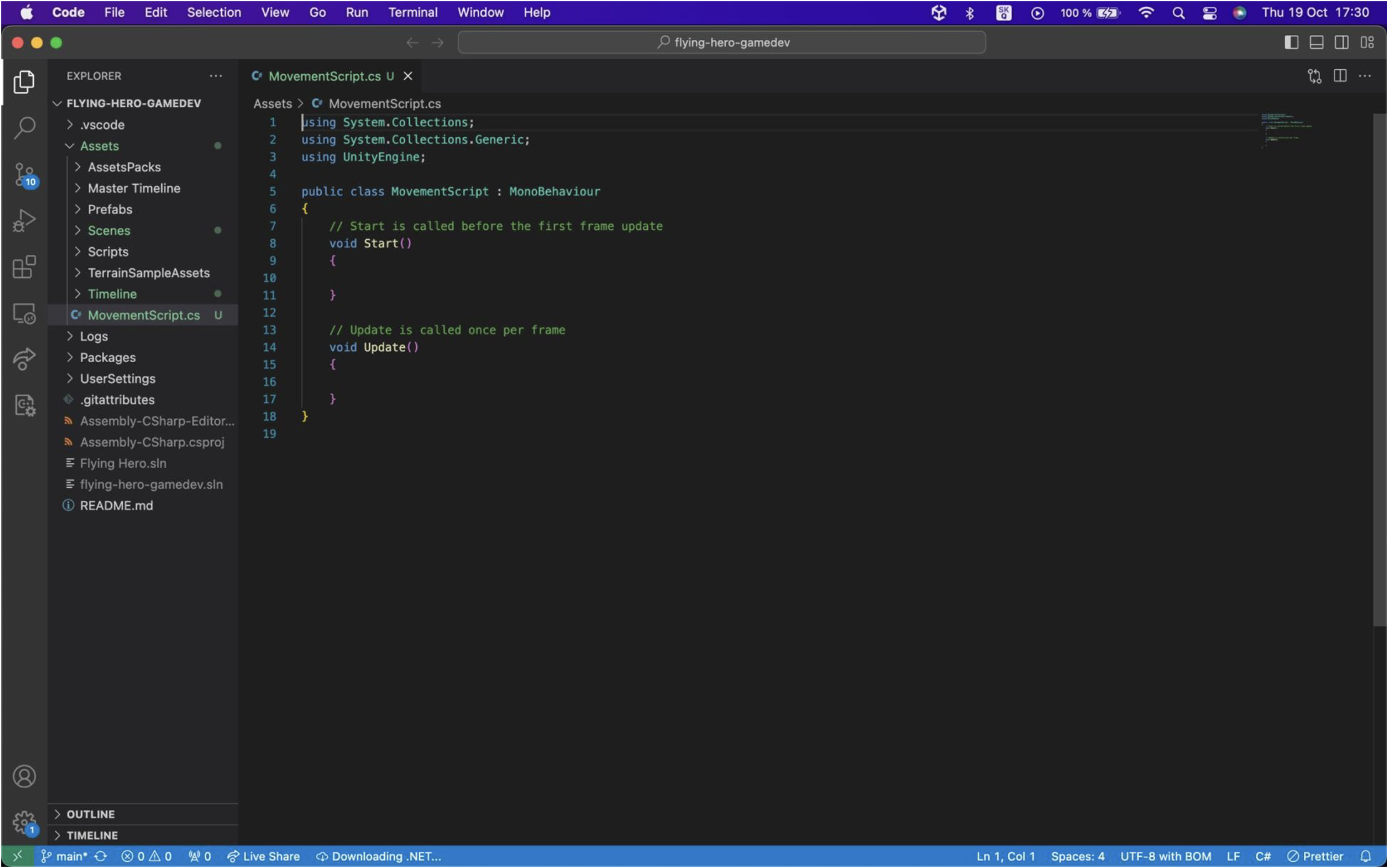The image size is (1387, 868).
Task: Open Source Control view with 10 changes
Action: [x=25, y=175]
